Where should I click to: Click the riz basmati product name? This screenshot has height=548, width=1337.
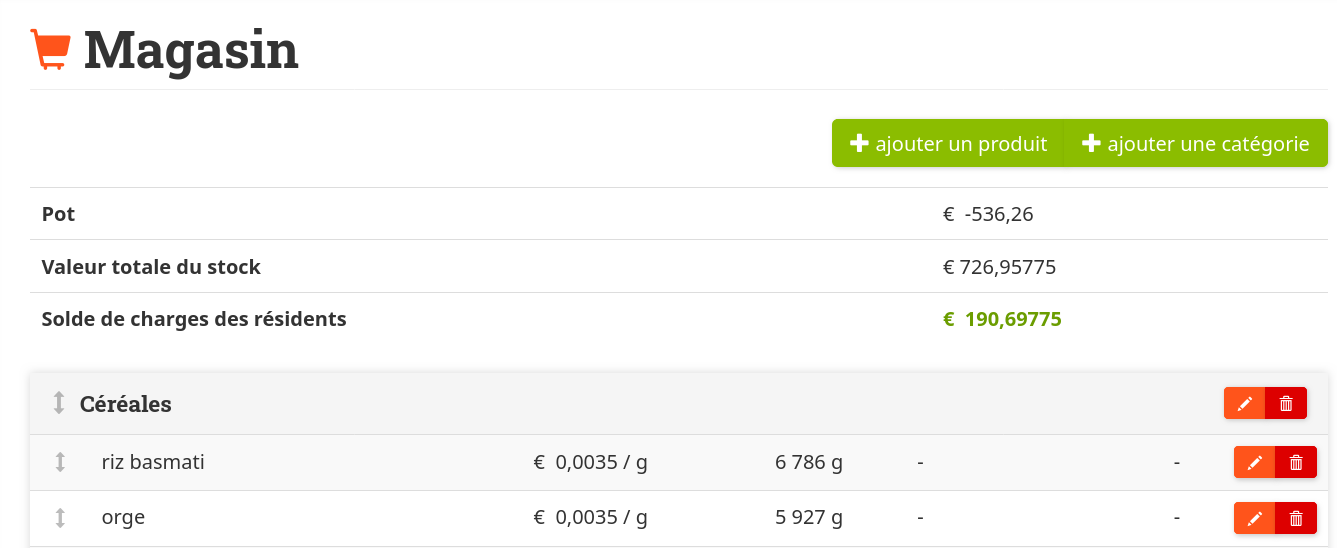[153, 462]
